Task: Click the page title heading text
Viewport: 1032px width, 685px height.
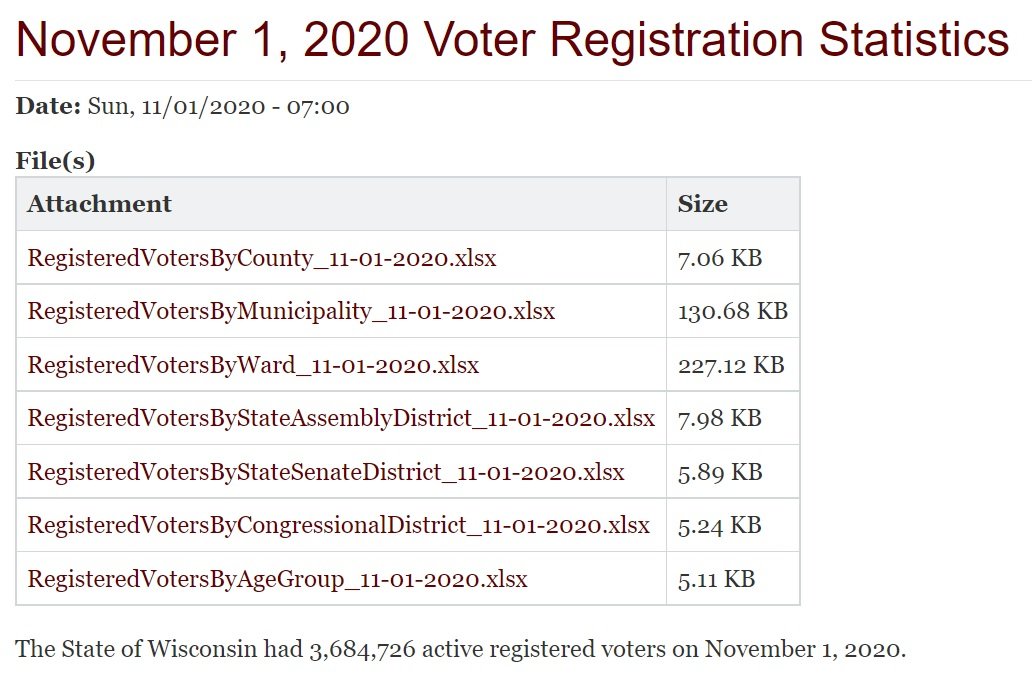Action: pos(512,39)
